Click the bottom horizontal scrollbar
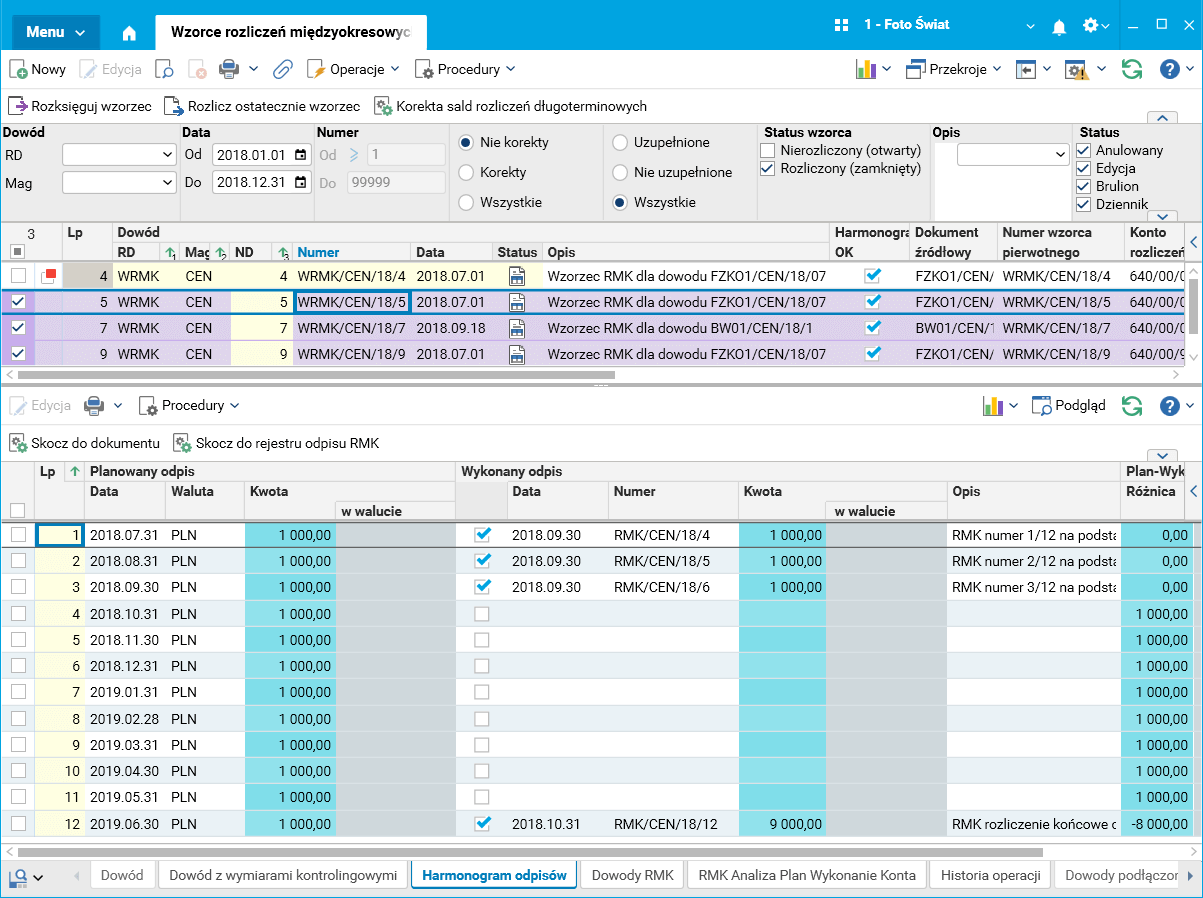1203x898 pixels. click(530, 852)
